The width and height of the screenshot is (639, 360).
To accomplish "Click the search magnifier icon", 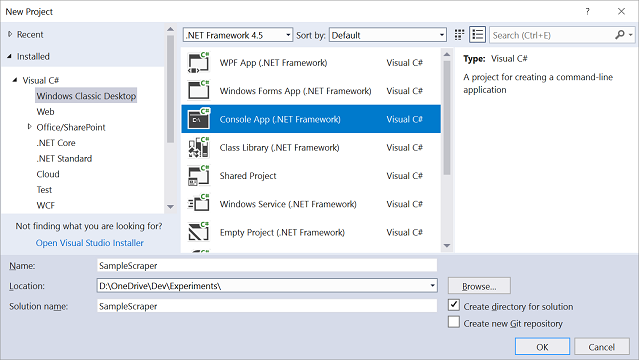I will [619, 35].
